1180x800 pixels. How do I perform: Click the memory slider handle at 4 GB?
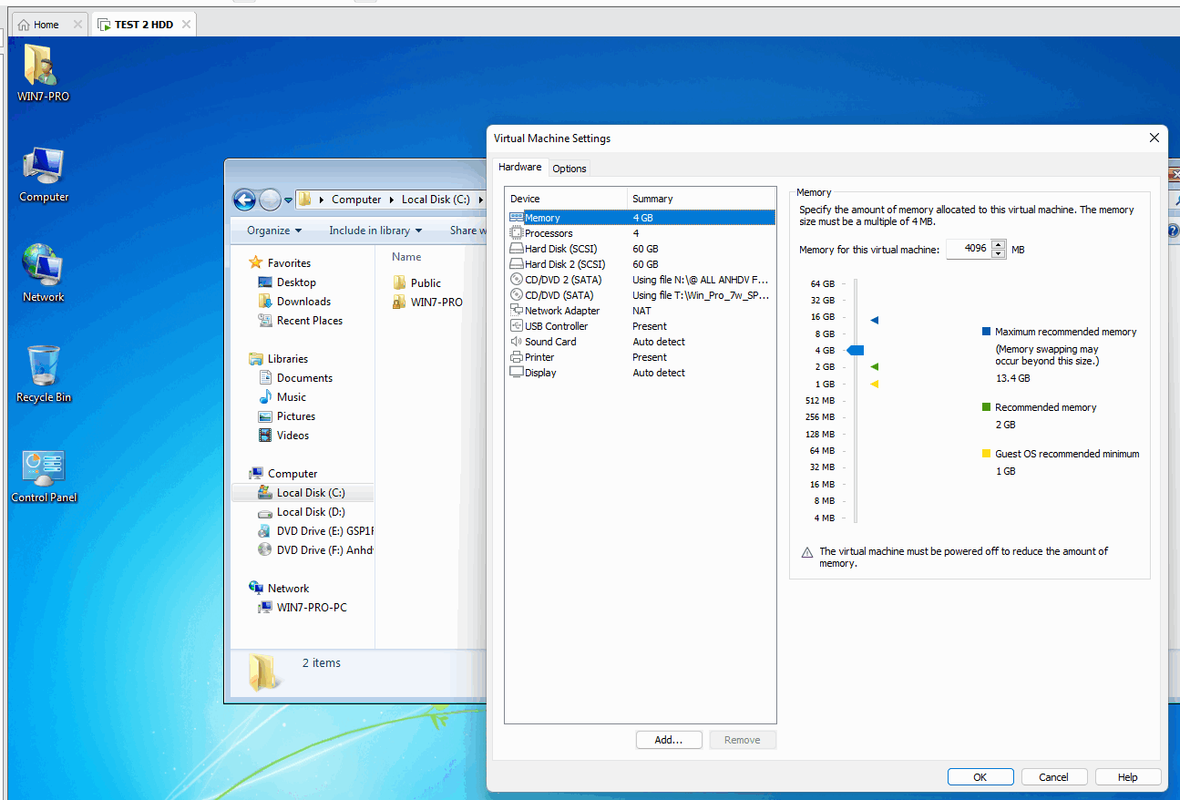(x=856, y=350)
